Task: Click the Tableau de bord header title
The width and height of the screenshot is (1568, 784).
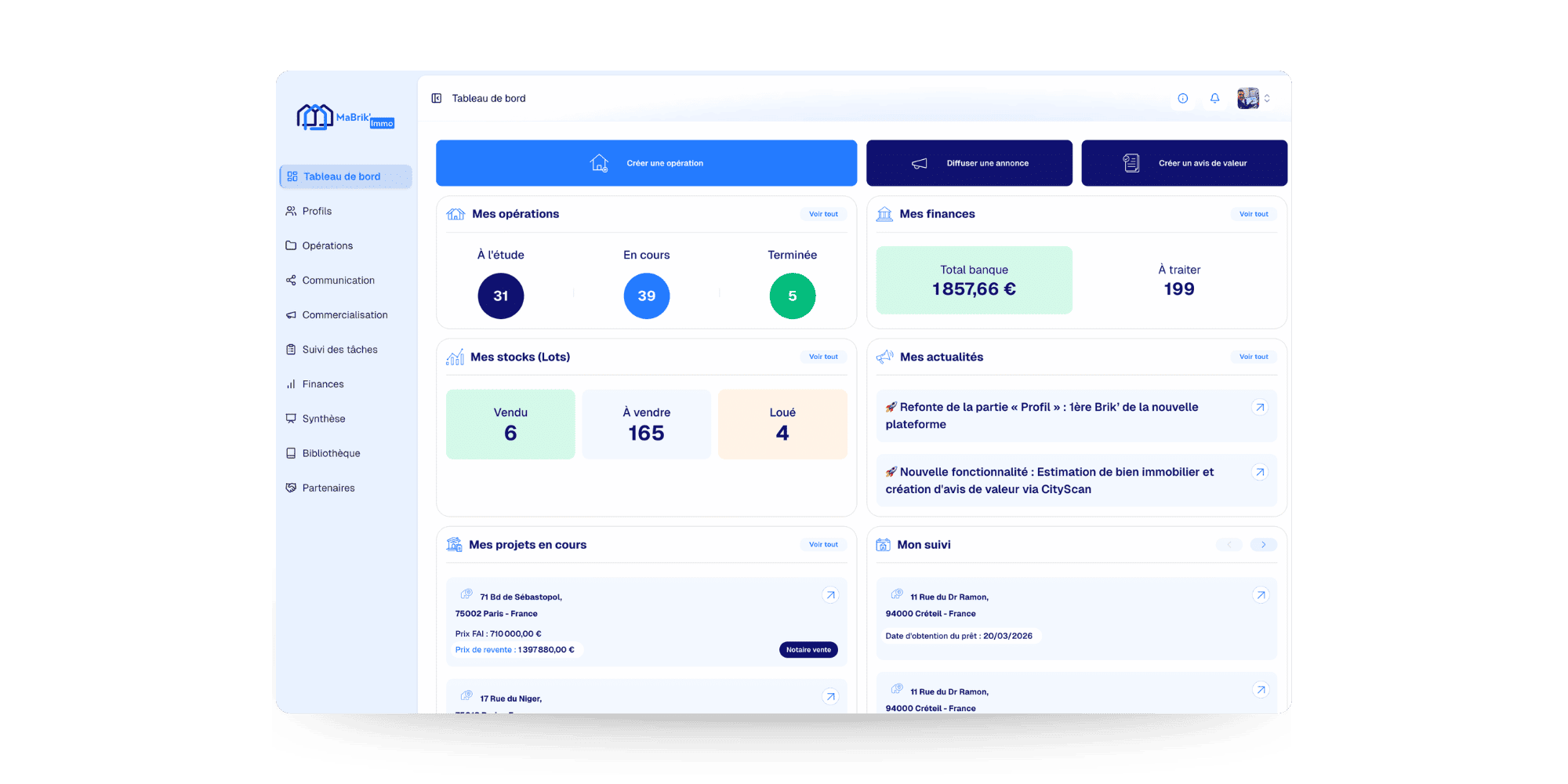Action: (488, 98)
